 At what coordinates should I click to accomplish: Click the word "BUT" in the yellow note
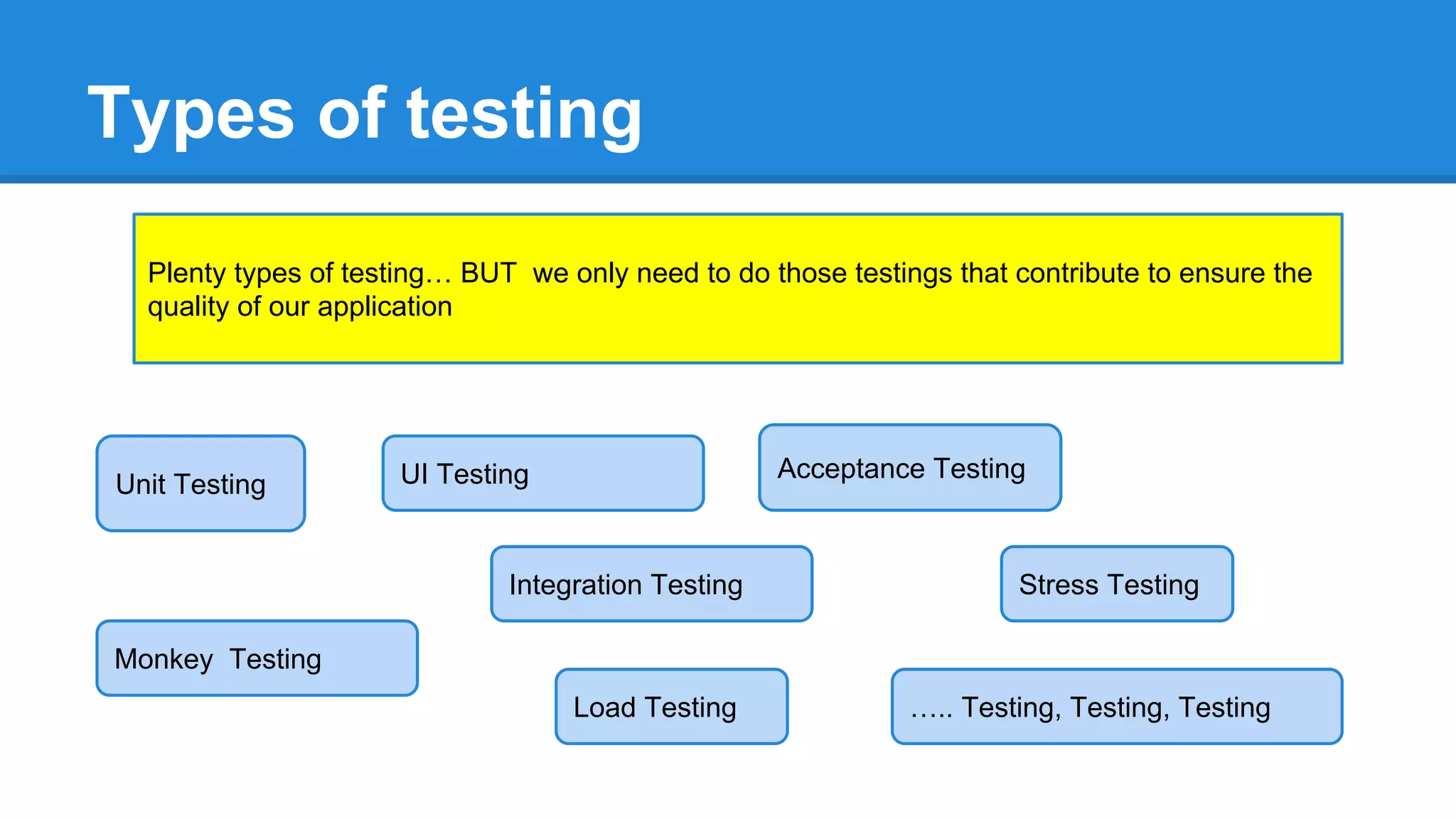pyautogui.click(x=488, y=273)
